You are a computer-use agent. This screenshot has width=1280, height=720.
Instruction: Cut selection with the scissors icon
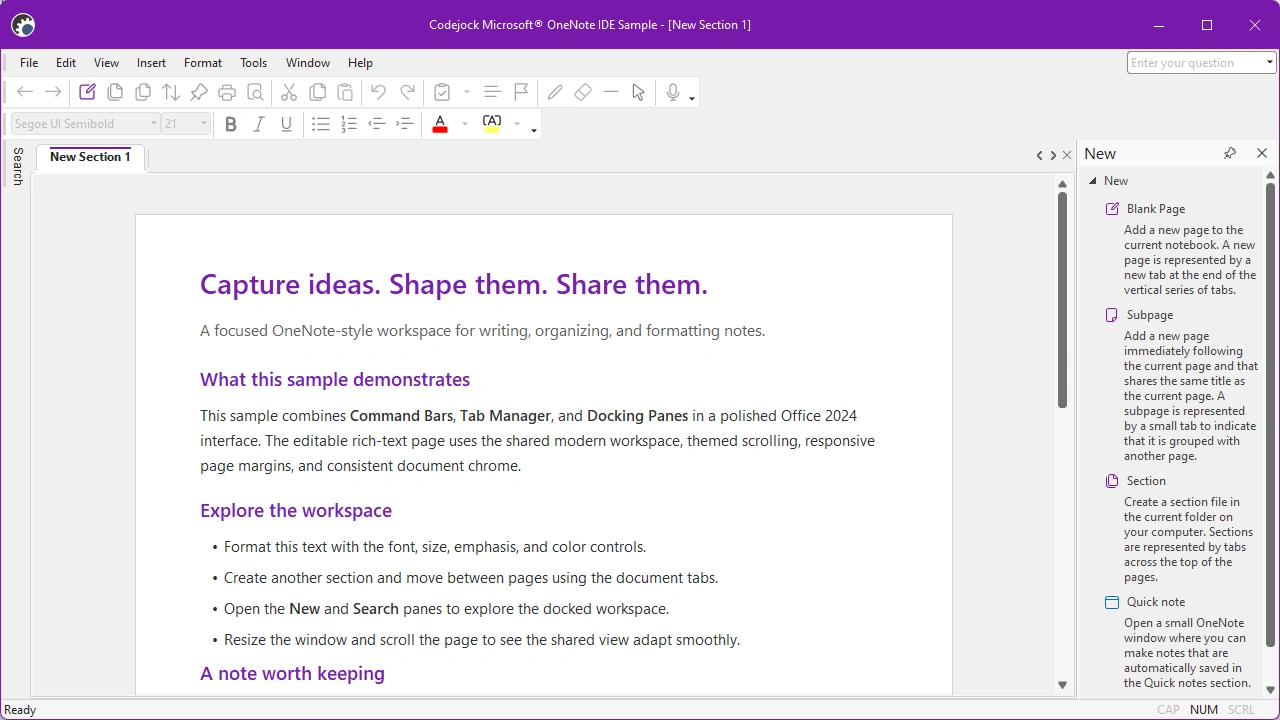pyautogui.click(x=289, y=93)
